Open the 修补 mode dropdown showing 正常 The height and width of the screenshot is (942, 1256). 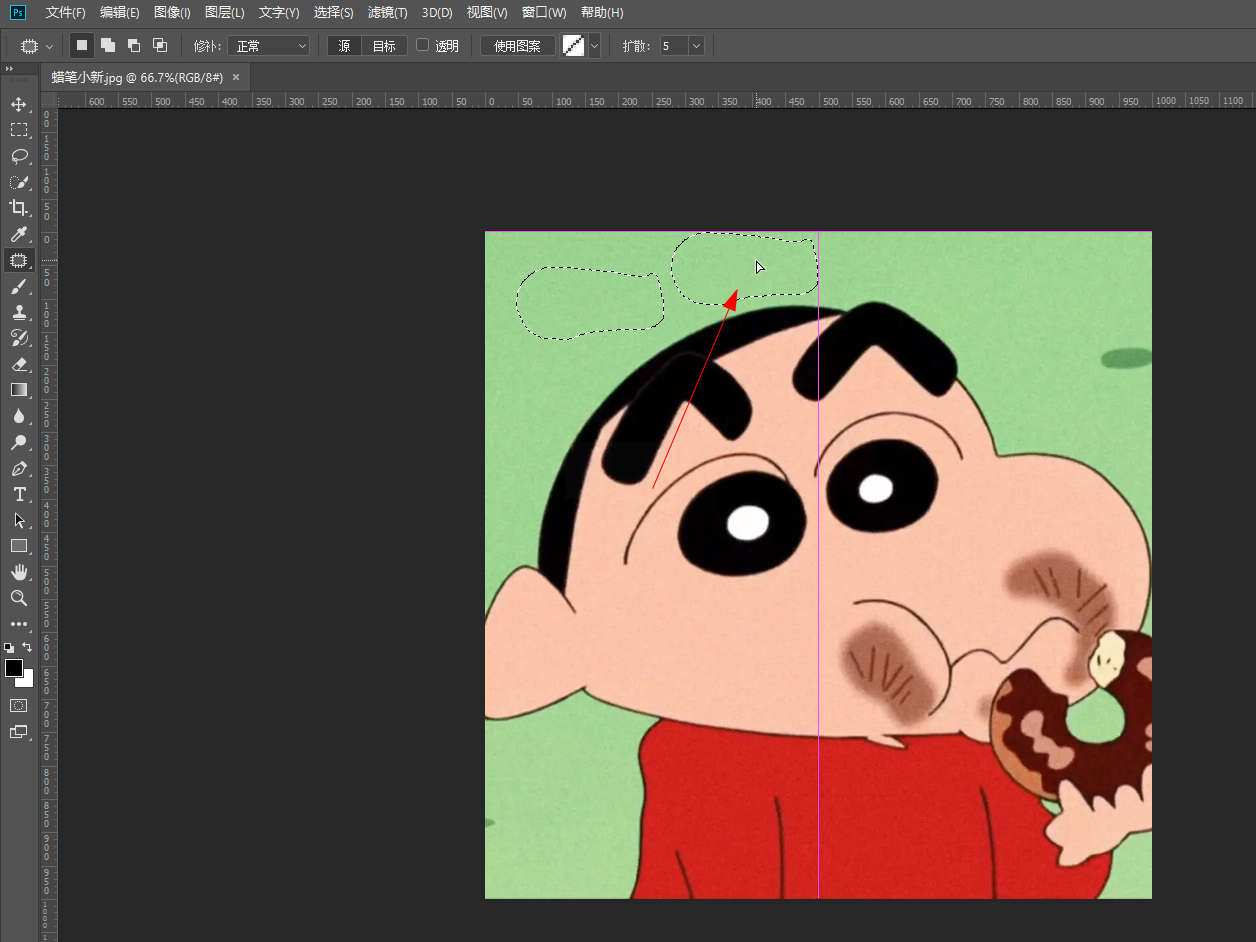pyautogui.click(x=270, y=46)
